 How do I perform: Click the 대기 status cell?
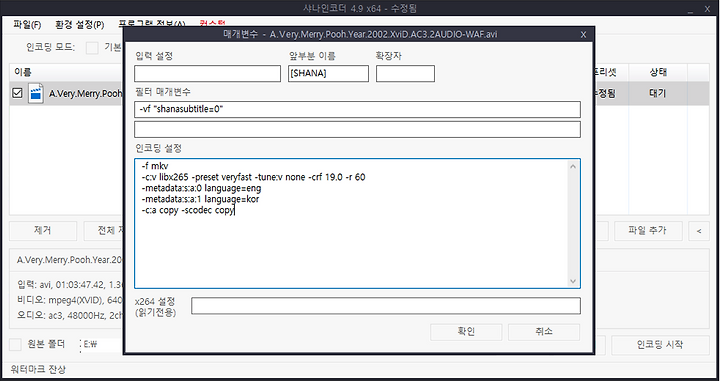click(658, 93)
